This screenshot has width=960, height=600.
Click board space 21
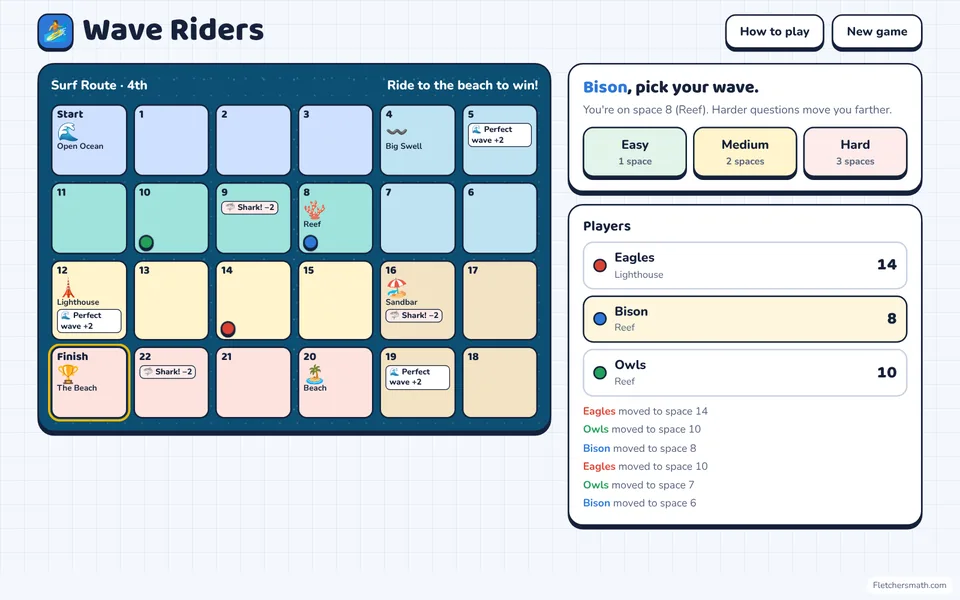pos(253,383)
